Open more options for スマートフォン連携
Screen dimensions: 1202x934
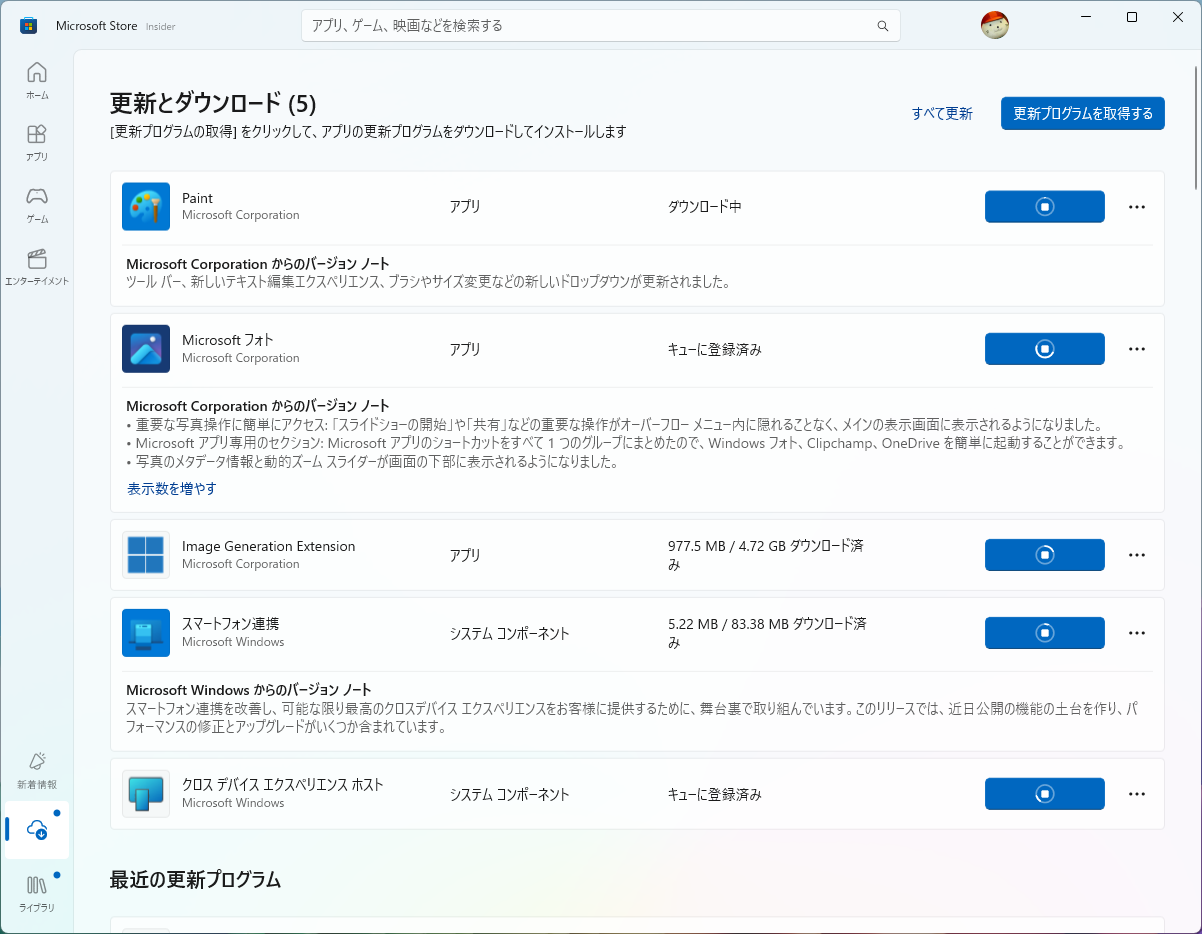1136,632
